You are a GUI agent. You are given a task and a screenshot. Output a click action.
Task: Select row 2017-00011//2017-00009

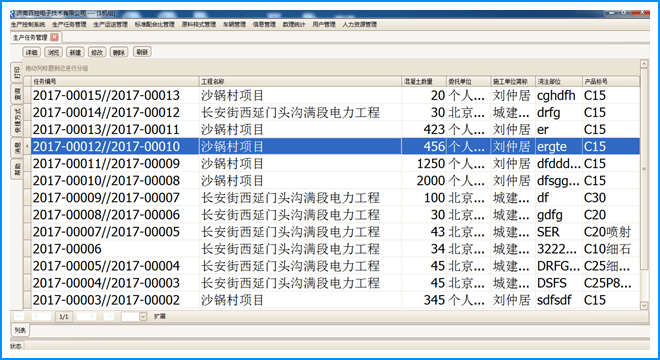pos(335,164)
